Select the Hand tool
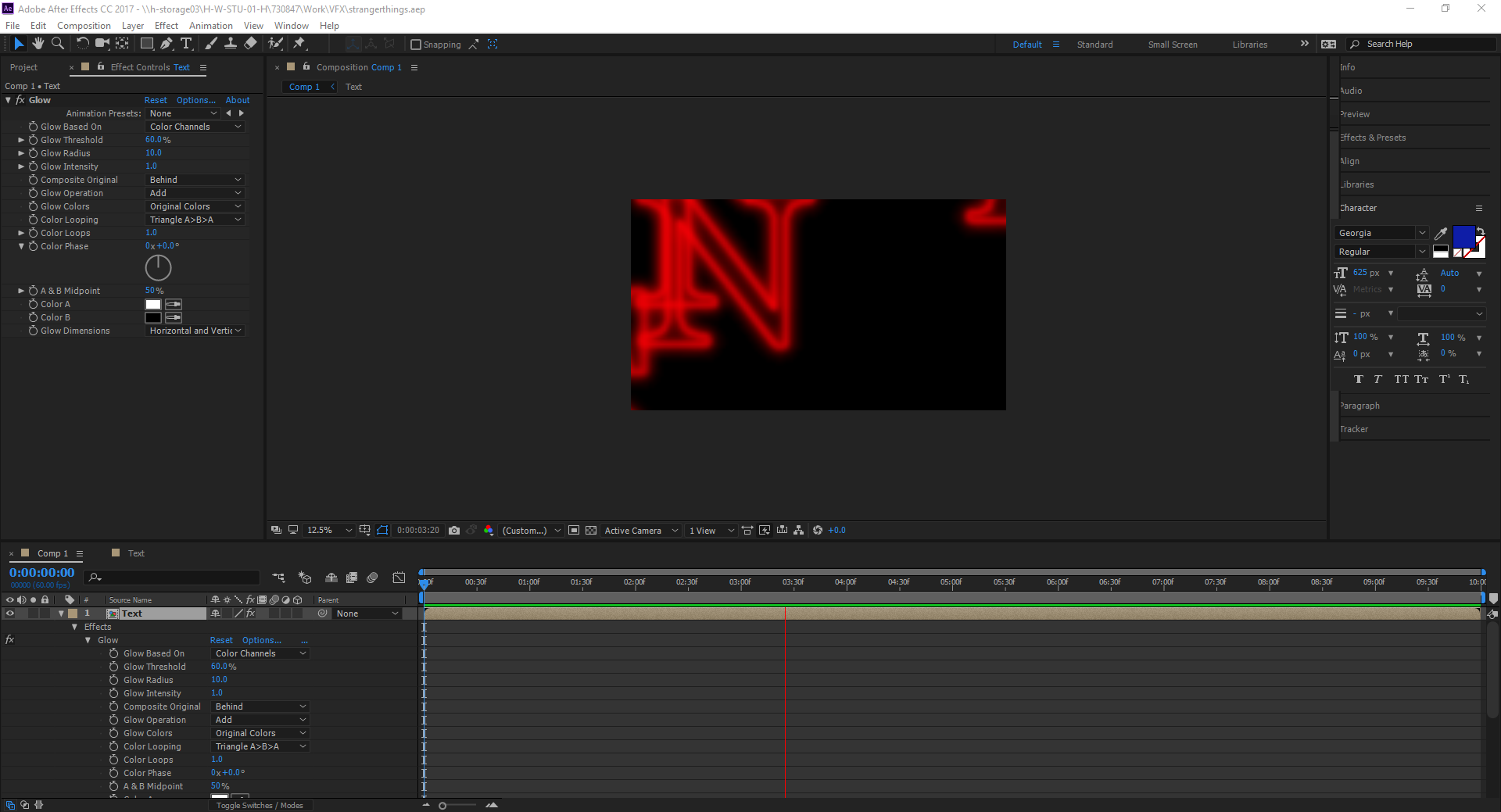This screenshot has width=1501, height=812. [x=38, y=44]
